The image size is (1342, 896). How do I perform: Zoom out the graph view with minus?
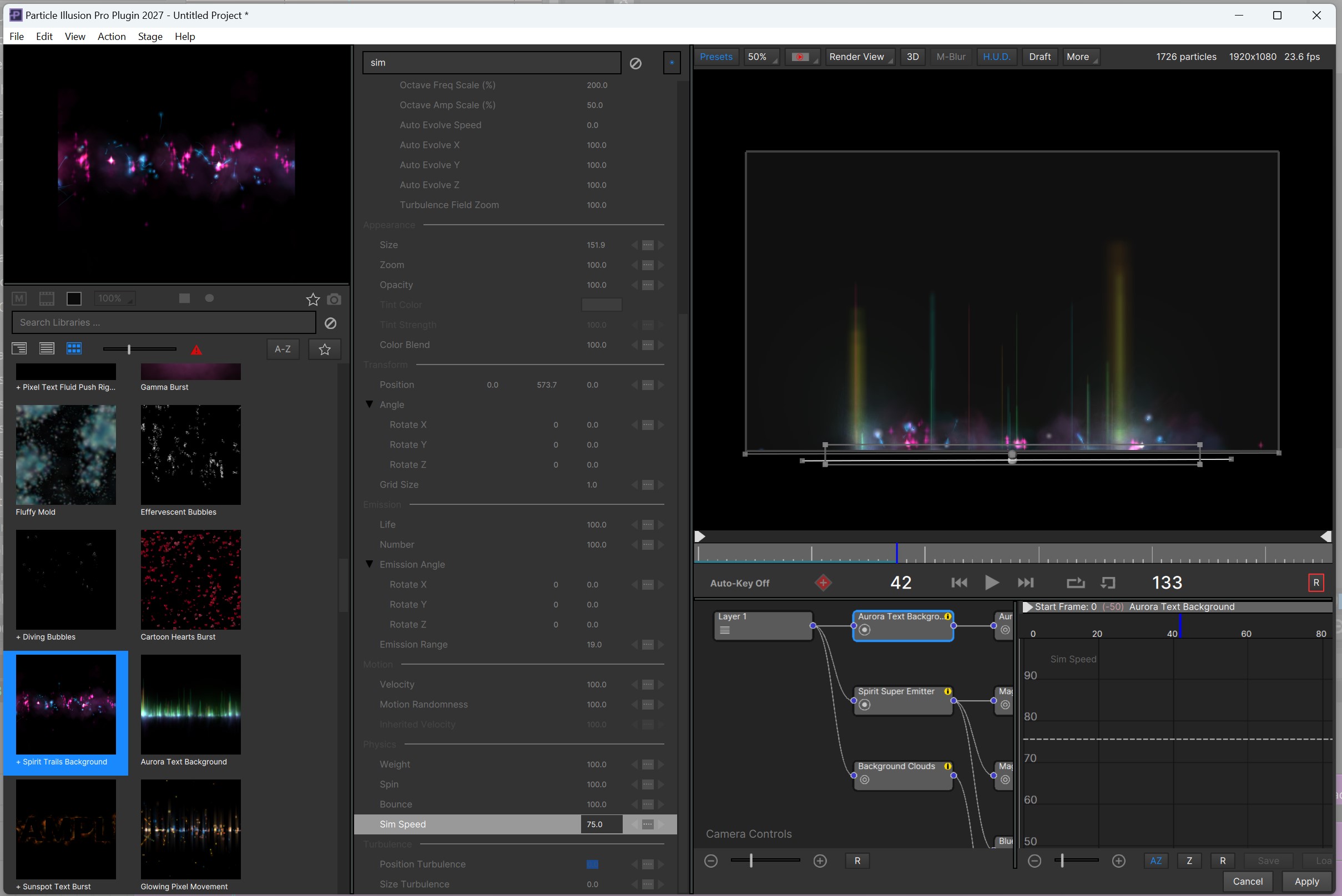(x=1034, y=861)
